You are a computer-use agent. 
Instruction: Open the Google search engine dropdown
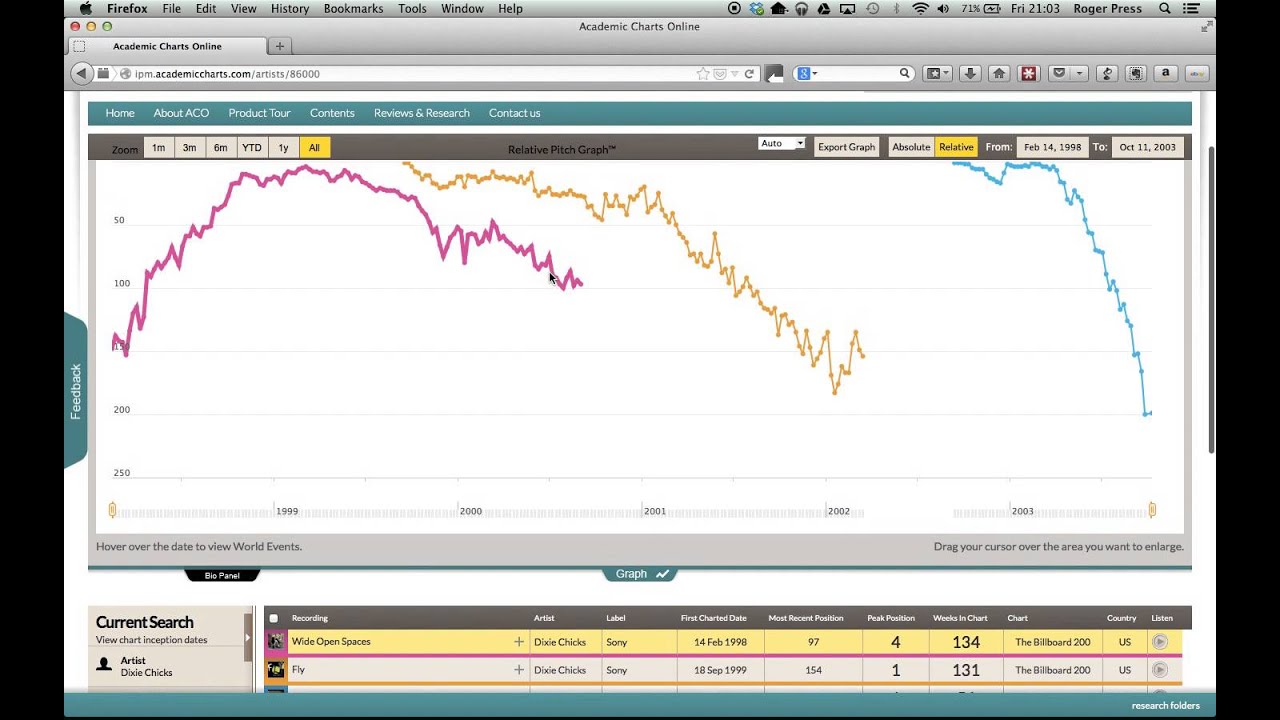[x=806, y=73]
